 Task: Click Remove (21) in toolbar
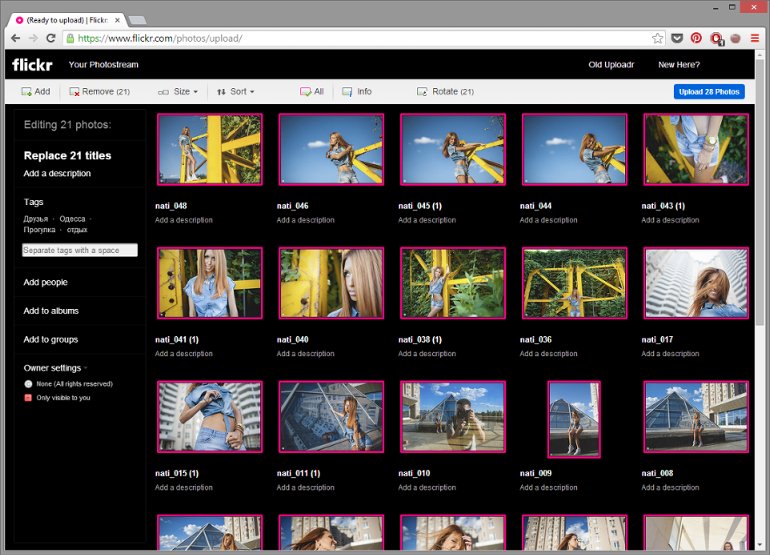pyautogui.click(x=100, y=92)
